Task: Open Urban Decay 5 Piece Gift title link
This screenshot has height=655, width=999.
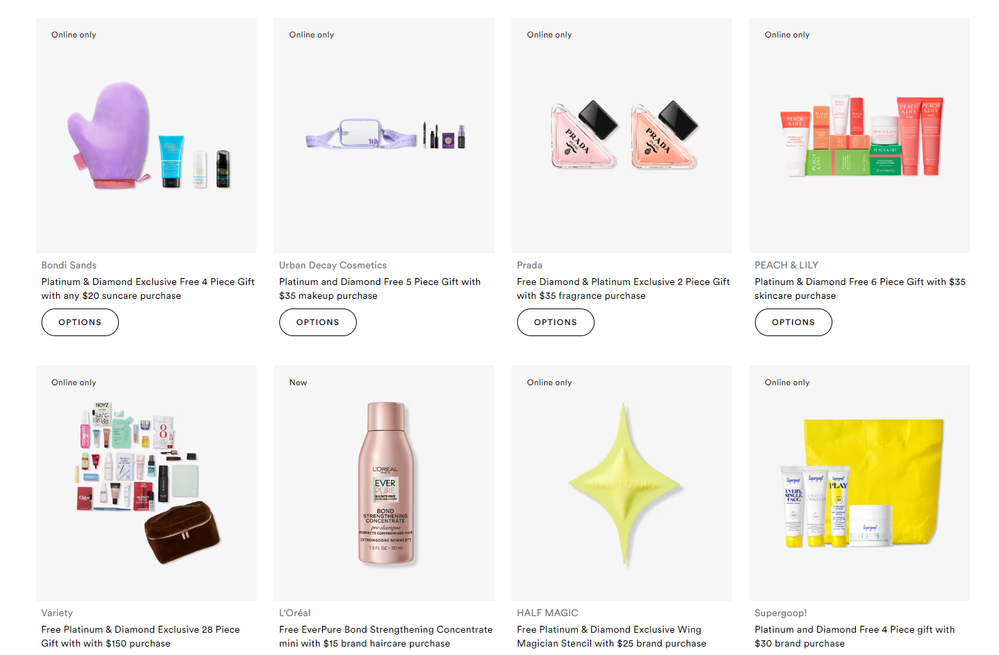Action: coord(380,289)
